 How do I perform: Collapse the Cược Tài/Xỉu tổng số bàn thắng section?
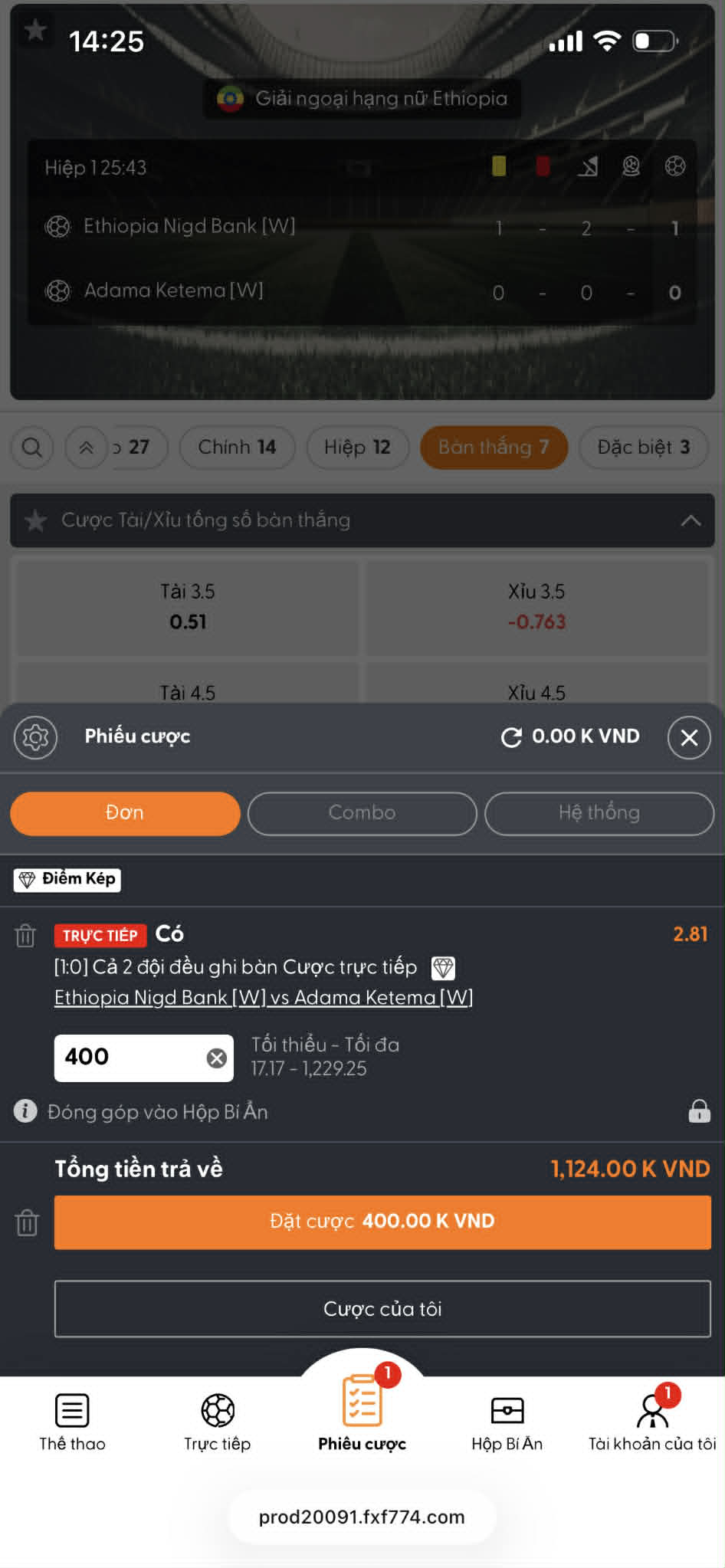click(691, 520)
